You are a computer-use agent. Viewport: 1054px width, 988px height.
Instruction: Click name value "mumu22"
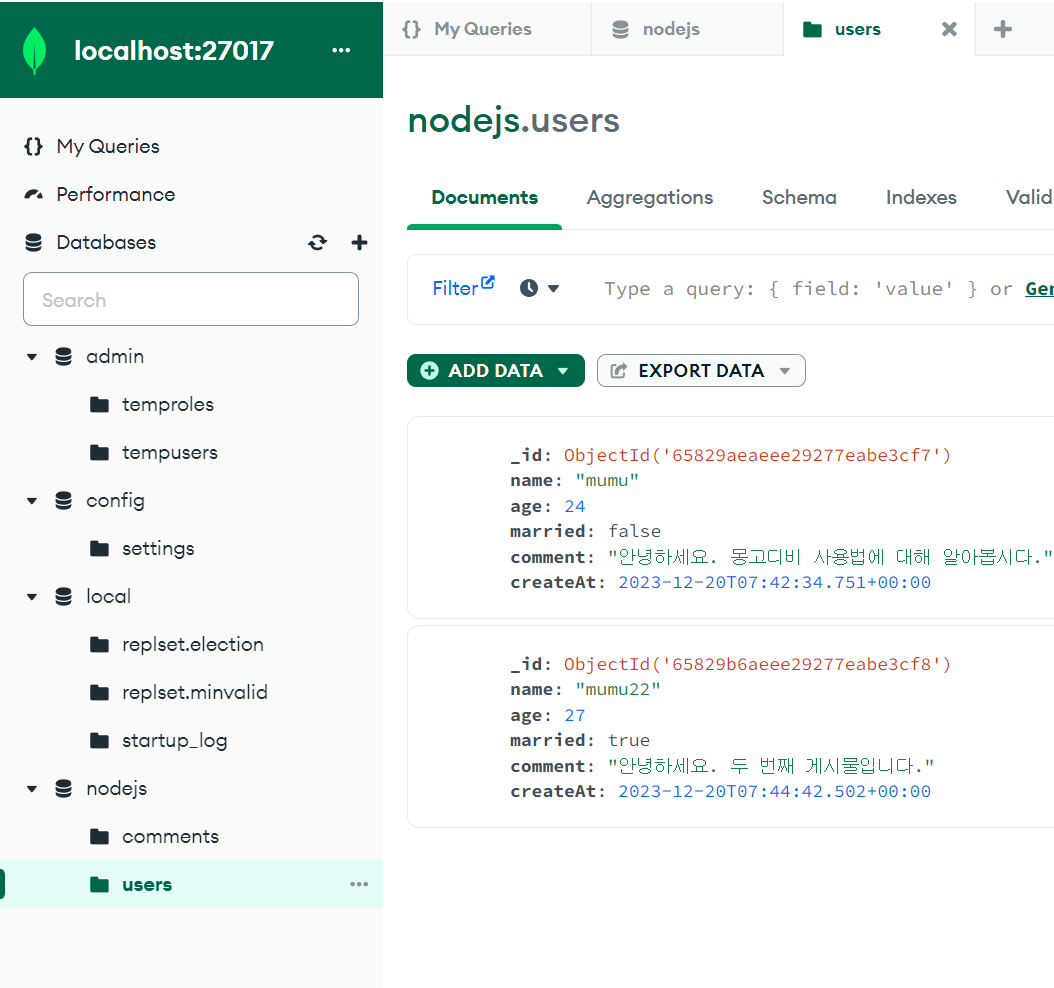click(618, 690)
